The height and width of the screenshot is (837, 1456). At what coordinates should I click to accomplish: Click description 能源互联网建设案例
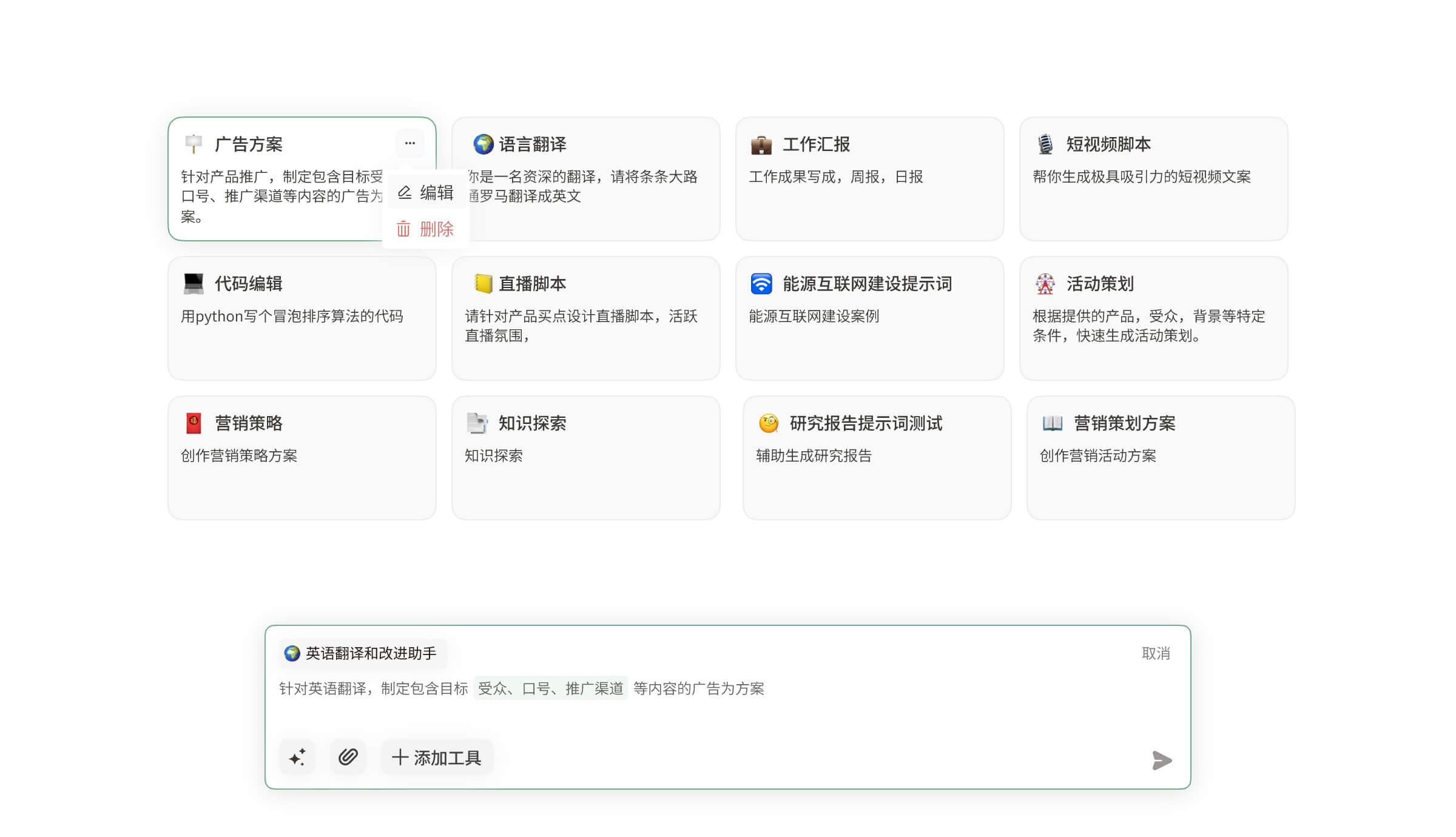pos(814,316)
